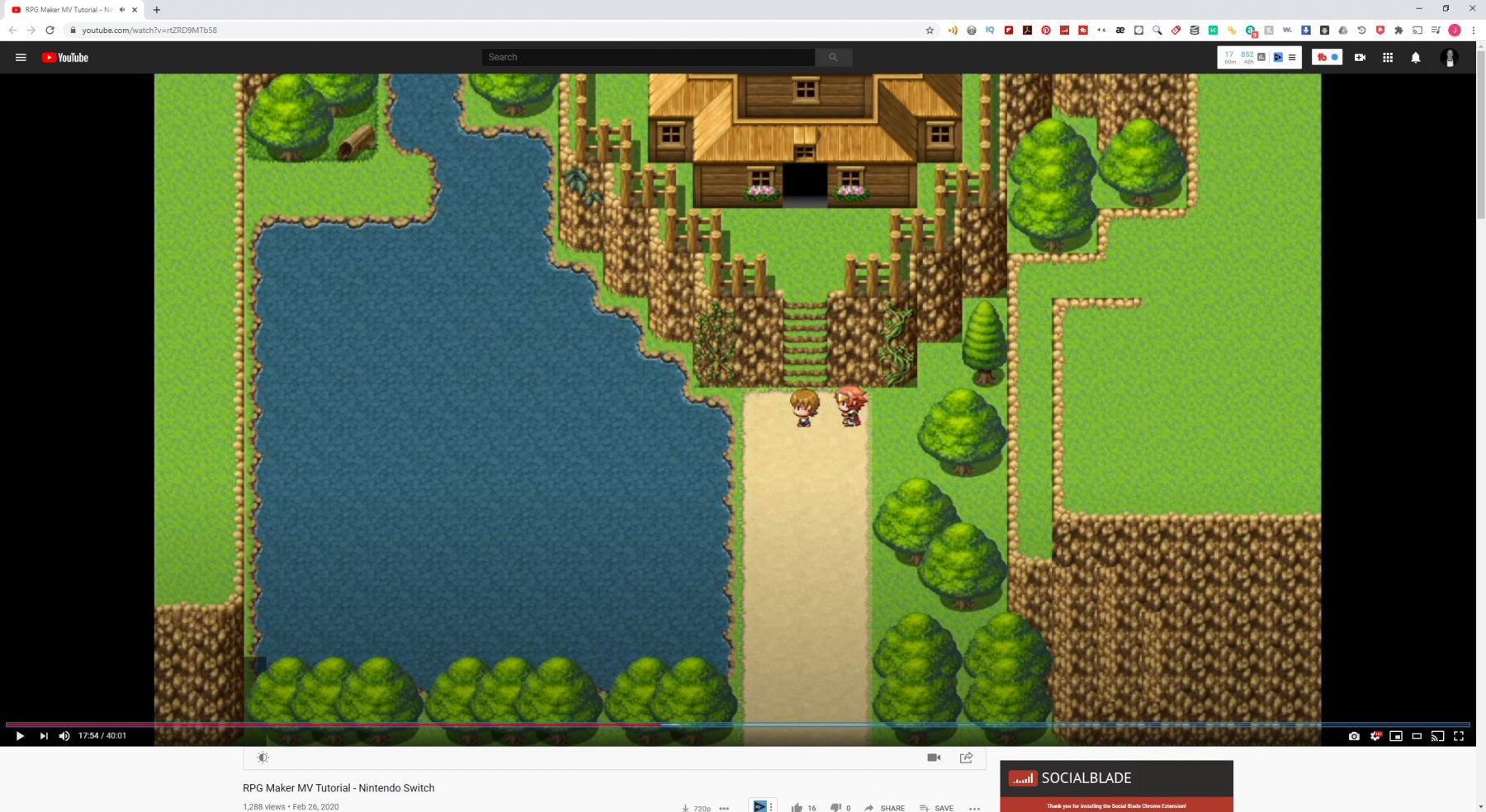Open the Chrome media controls icon
This screenshot has height=812, width=1486.
point(1436,30)
